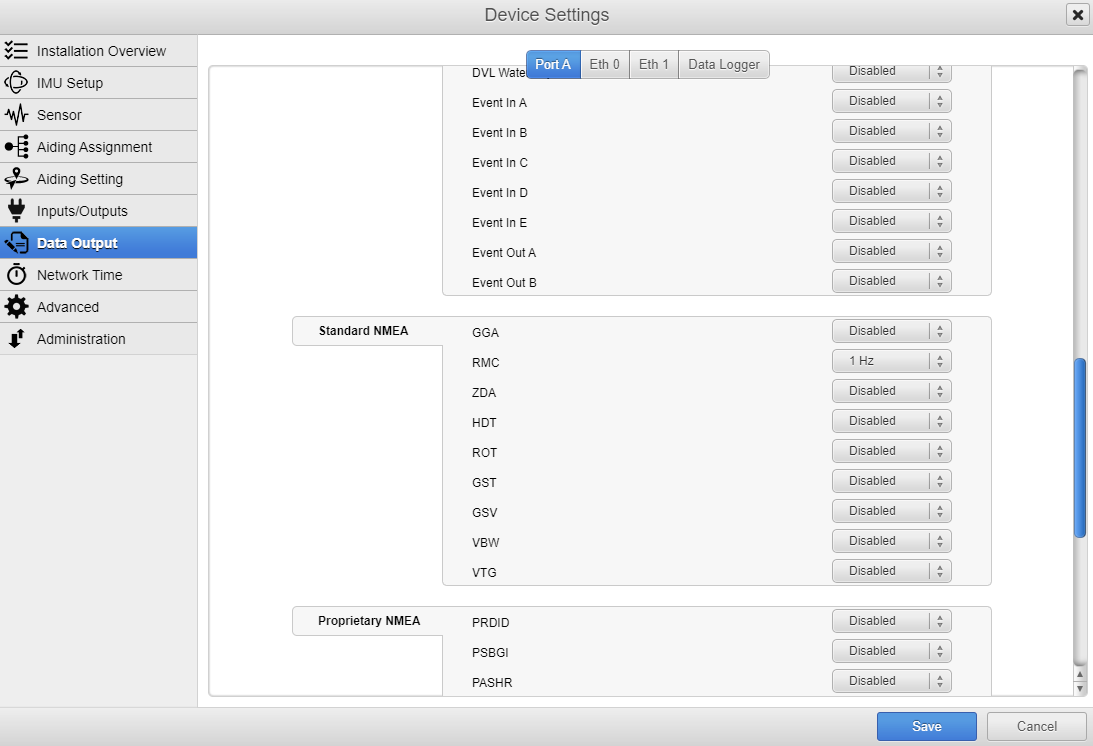This screenshot has height=746, width=1093.
Task: Click the Aiding Assignment icon
Action: 16,147
